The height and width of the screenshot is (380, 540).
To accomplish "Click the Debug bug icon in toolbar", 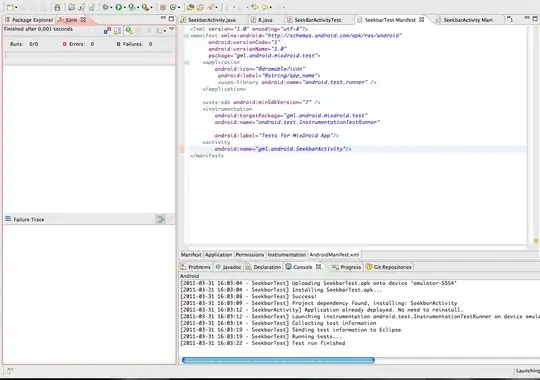I will [x=105, y=7].
